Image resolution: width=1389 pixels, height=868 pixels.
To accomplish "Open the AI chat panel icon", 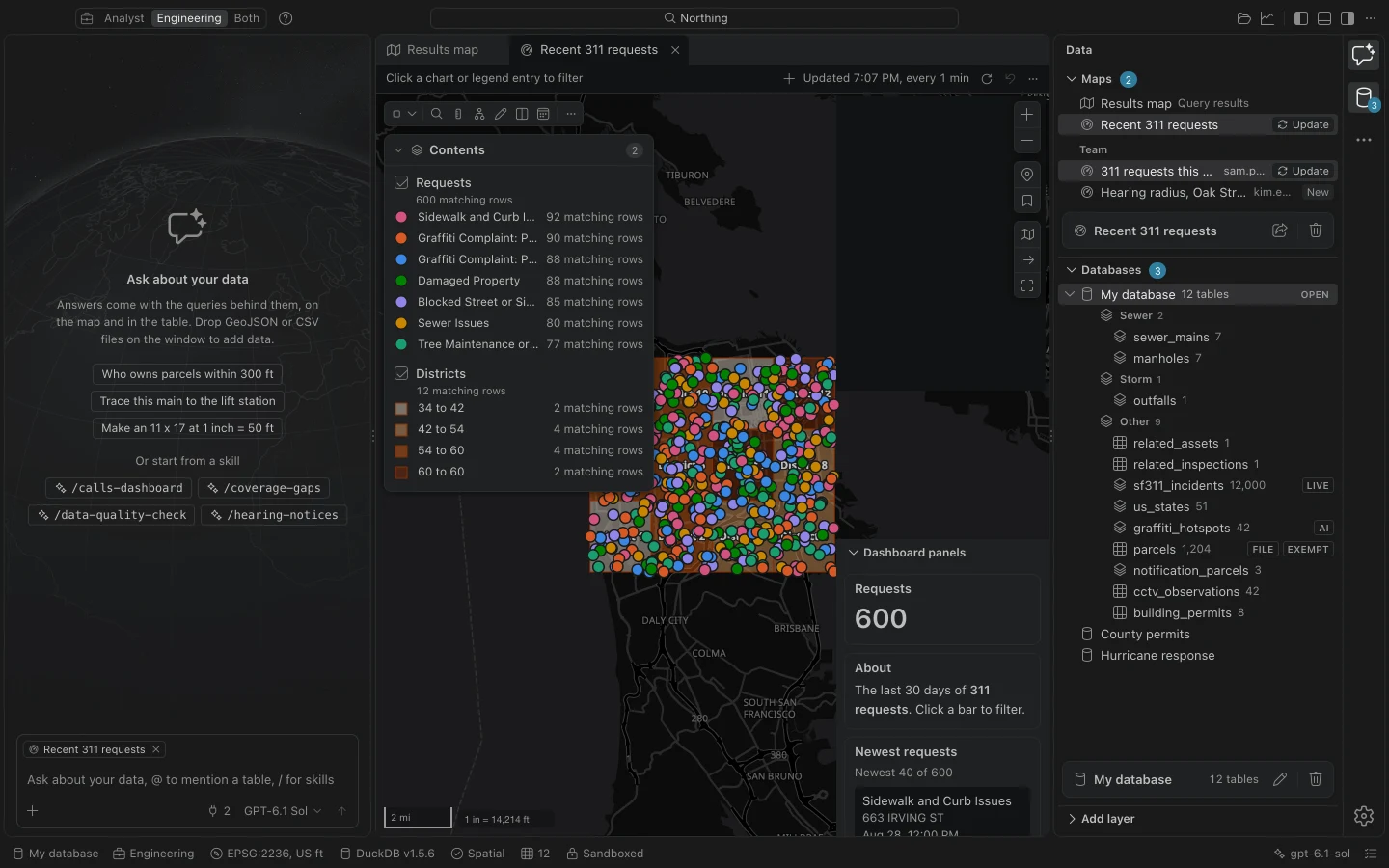I will coord(1364,55).
